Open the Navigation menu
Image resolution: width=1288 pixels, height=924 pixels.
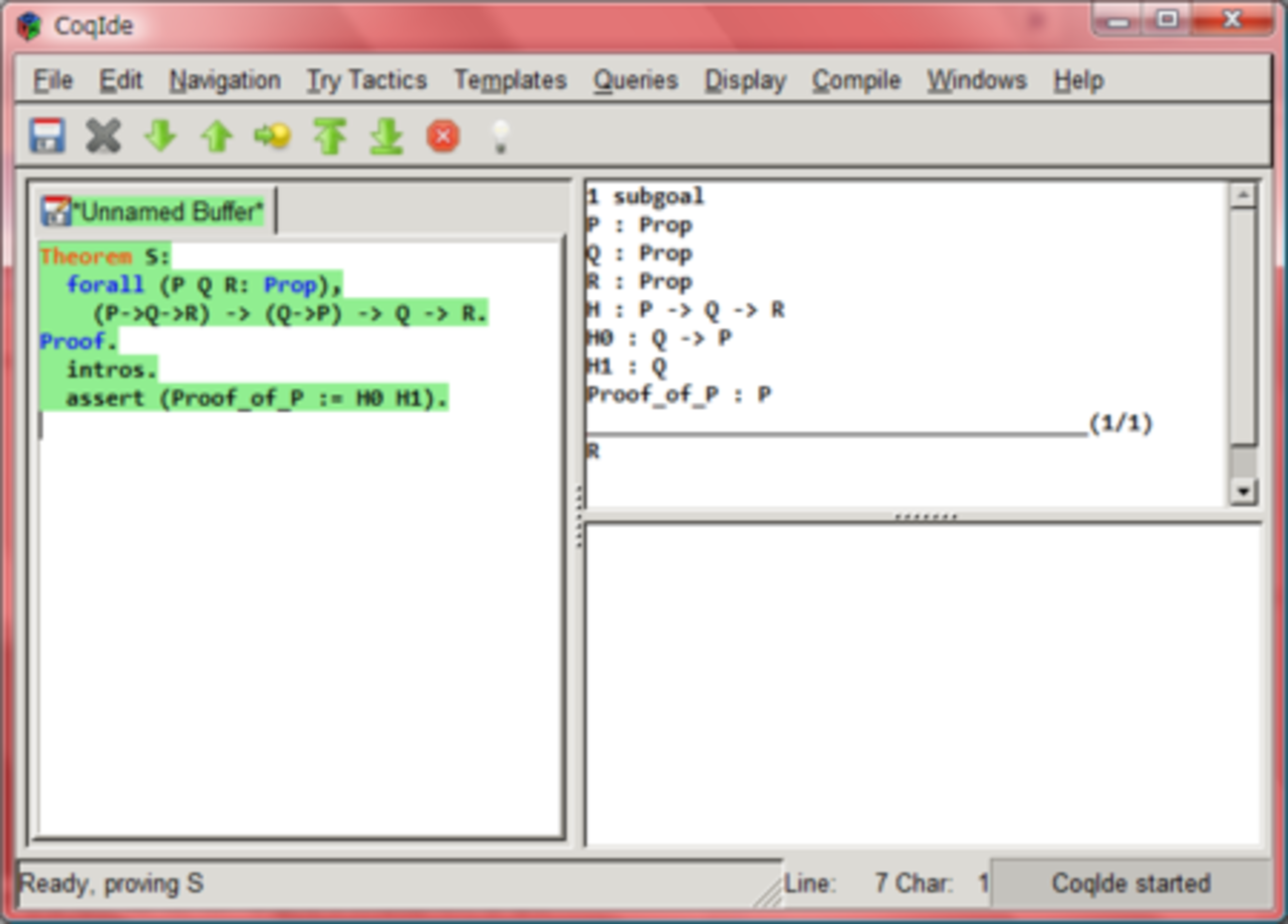(x=225, y=80)
